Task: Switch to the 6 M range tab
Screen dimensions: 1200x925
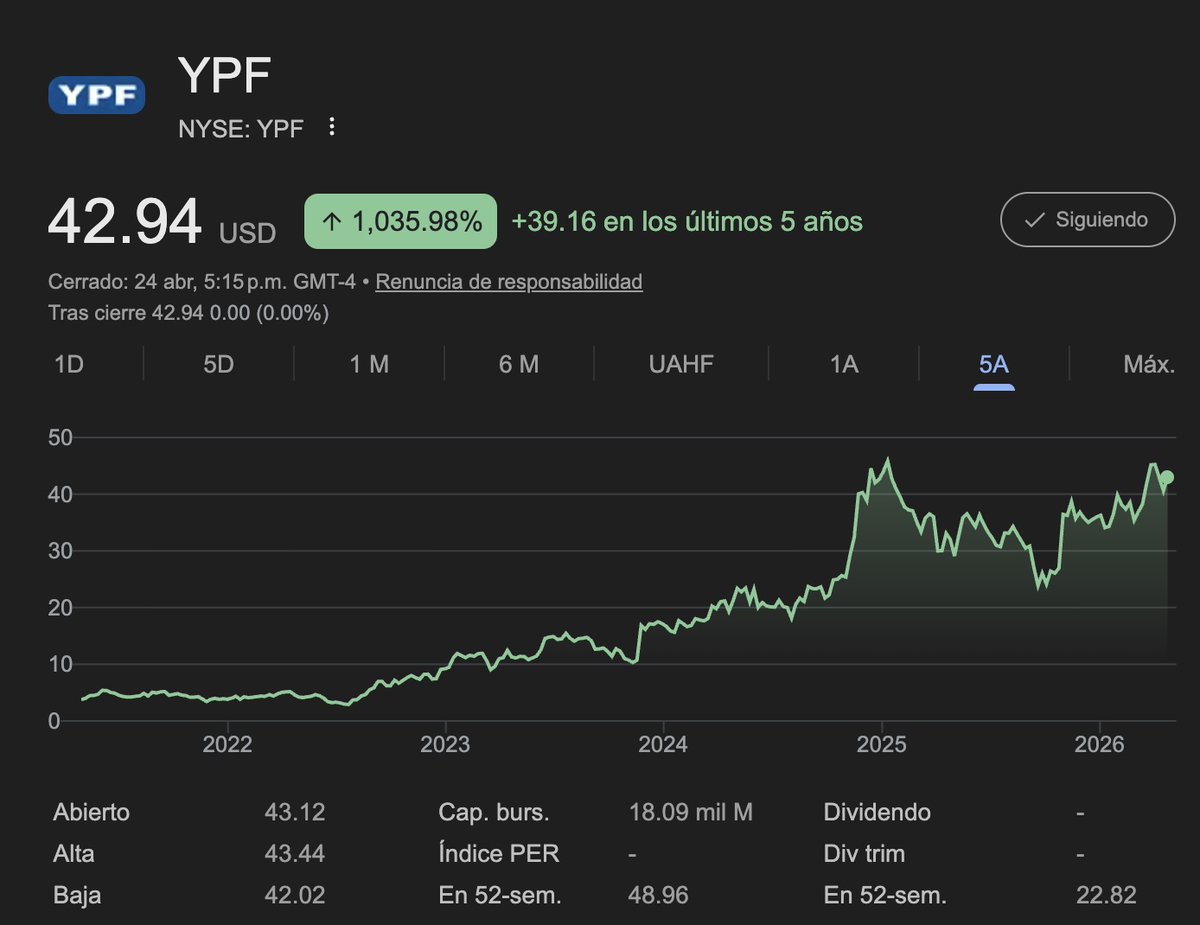Action: pyautogui.click(x=519, y=364)
